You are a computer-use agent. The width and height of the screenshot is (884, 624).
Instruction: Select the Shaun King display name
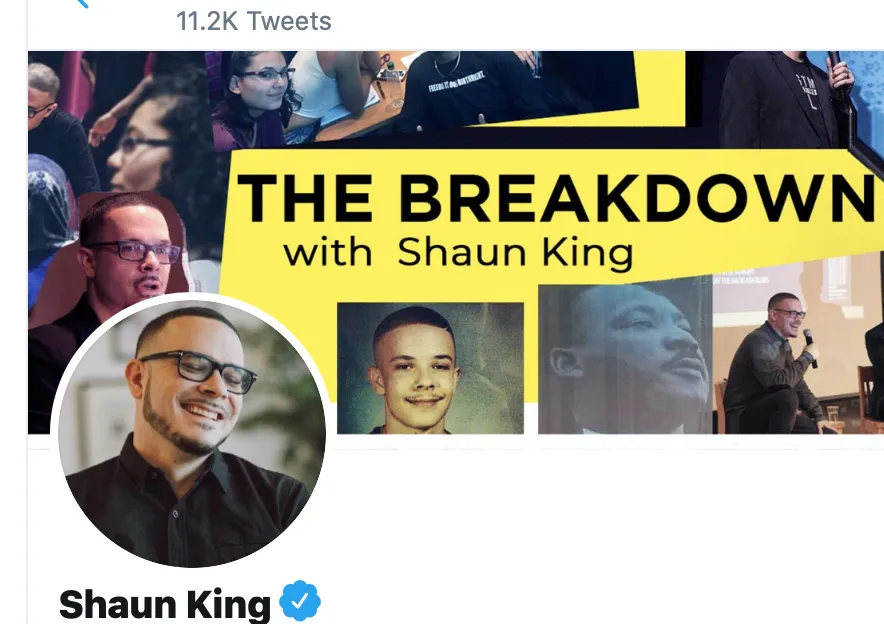pyautogui.click(x=164, y=604)
